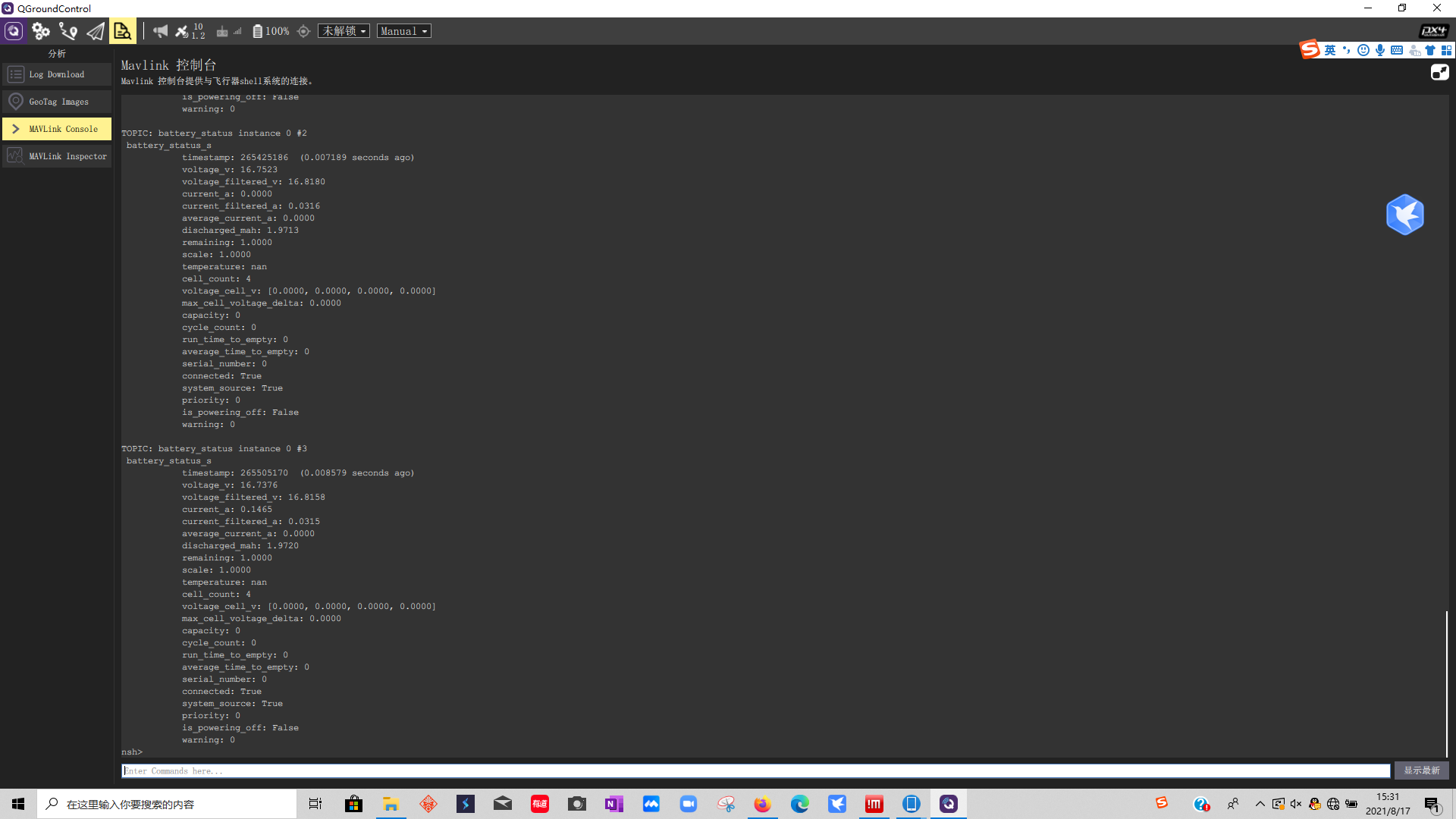
Task: Open the Manual flight mode dropdown
Action: tap(403, 31)
